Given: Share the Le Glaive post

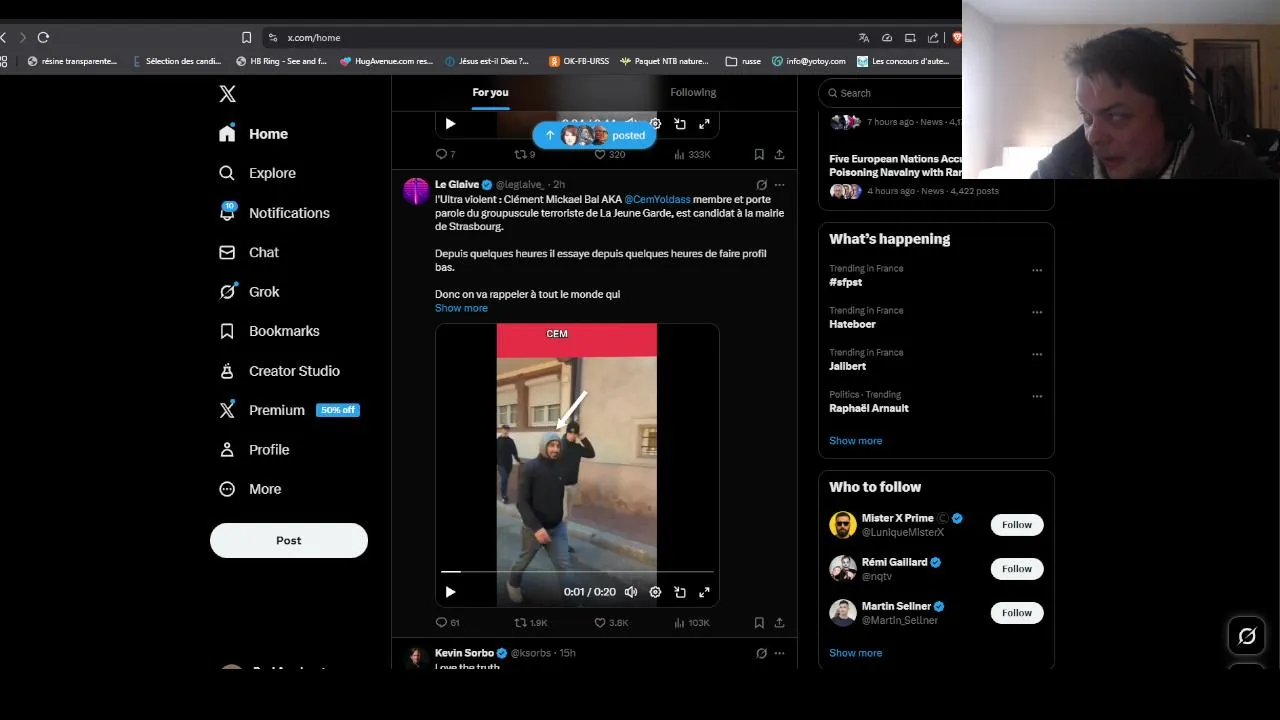Looking at the screenshot, I should click(x=779, y=622).
